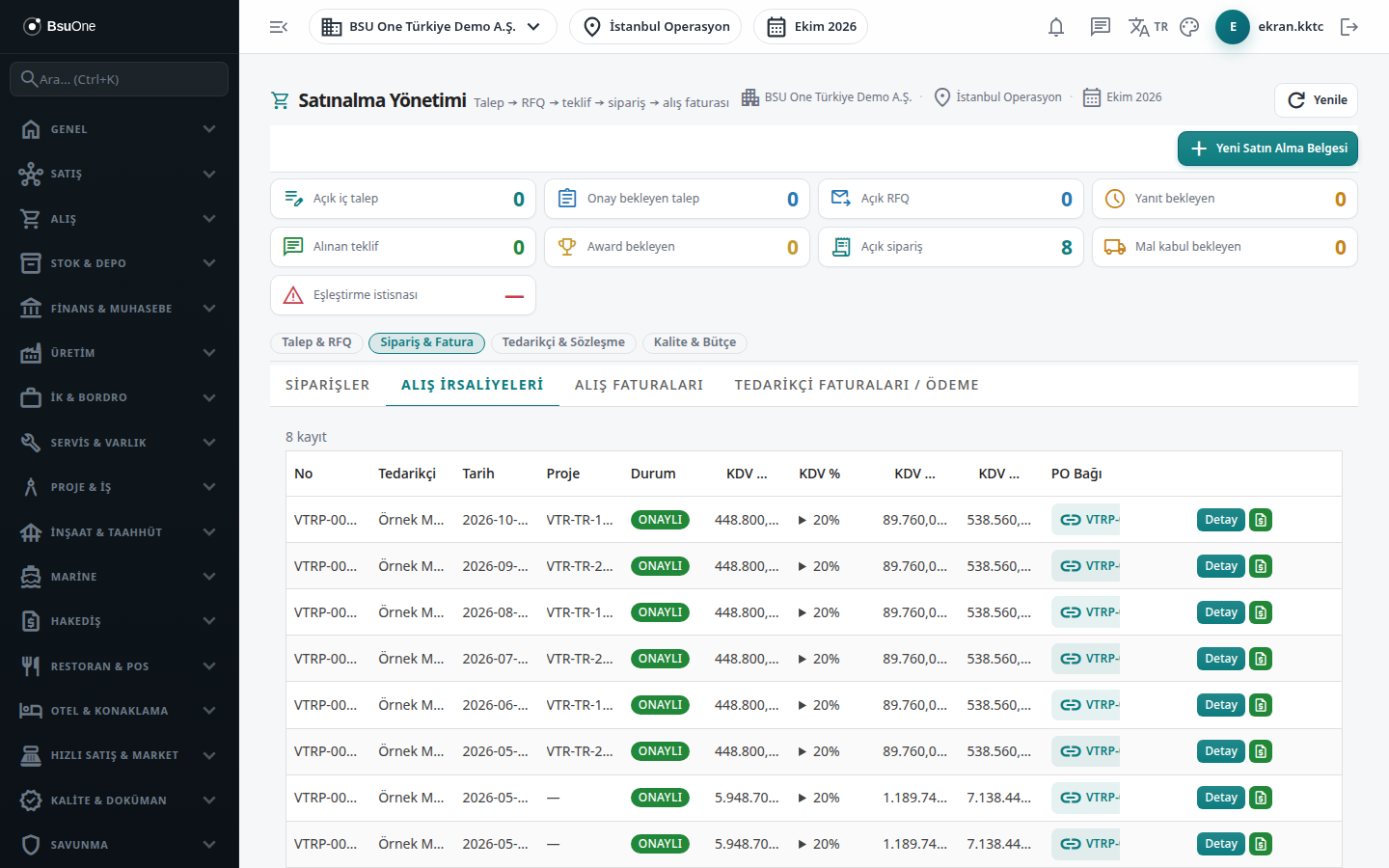This screenshot has height=868, width=1389.
Task: Expand KDV 20% in 2026-10 row
Action: pos(819,520)
